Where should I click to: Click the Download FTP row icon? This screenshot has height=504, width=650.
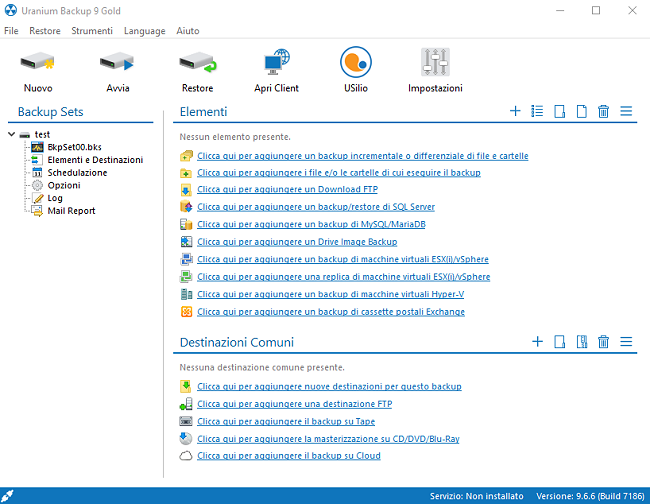click(186, 190)
